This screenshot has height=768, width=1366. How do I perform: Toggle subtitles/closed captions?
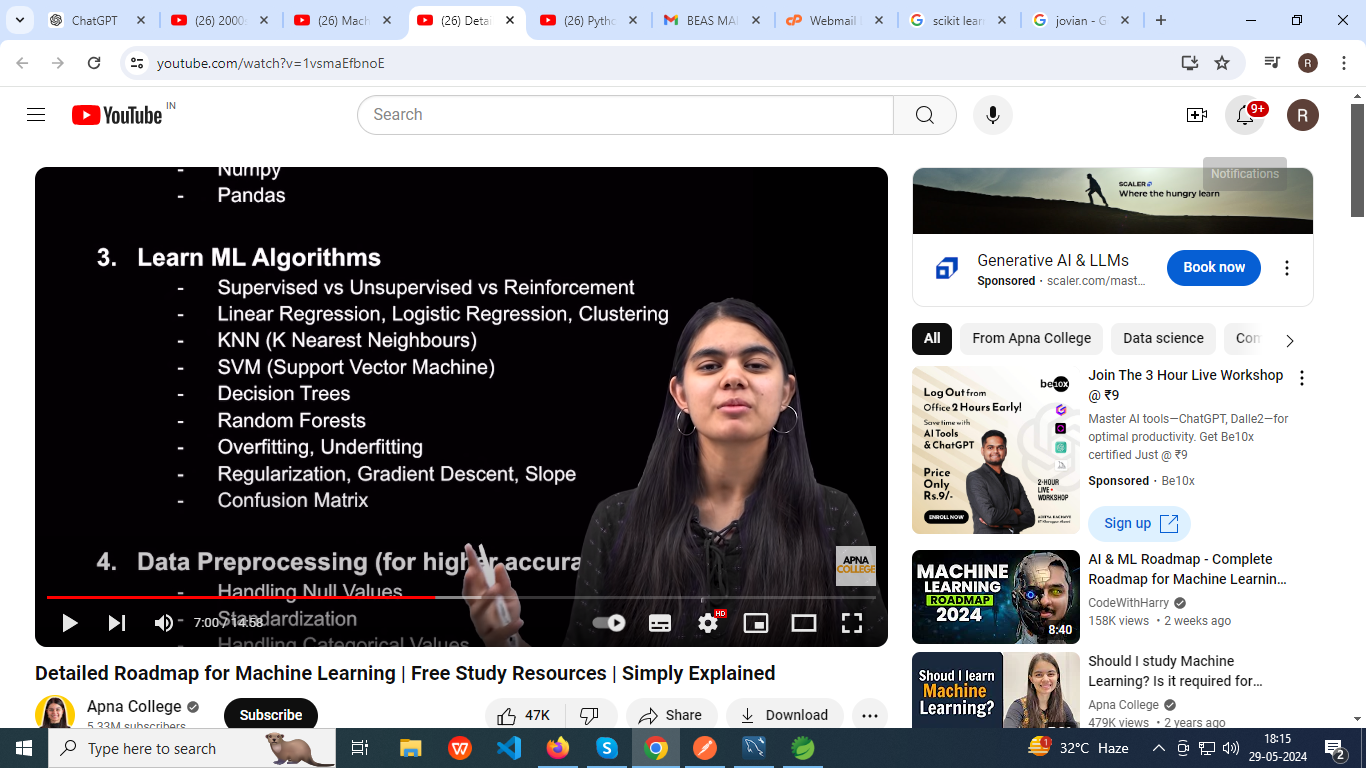tap(660, 623)
